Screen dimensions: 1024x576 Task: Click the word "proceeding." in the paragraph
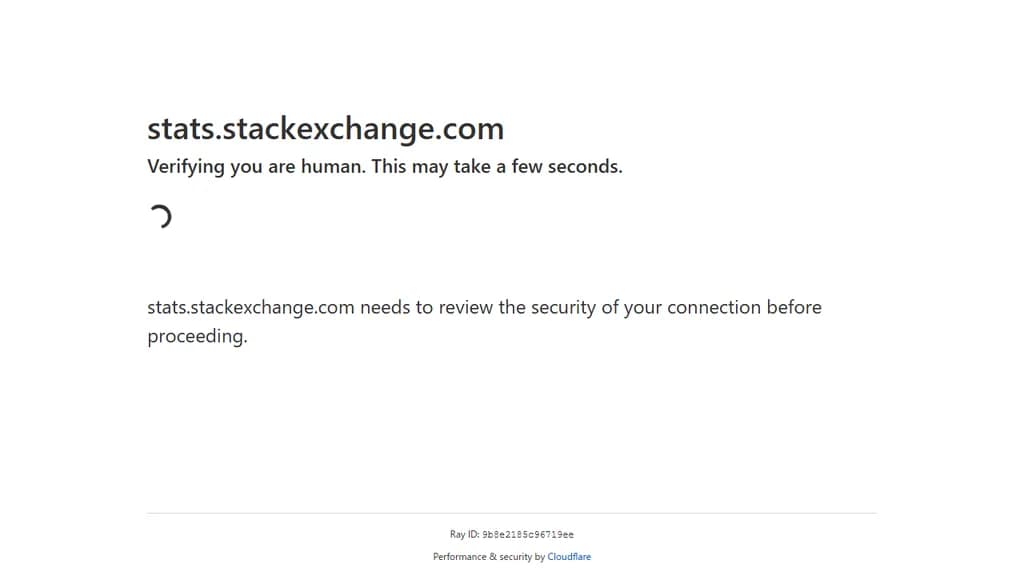(197, 337)
